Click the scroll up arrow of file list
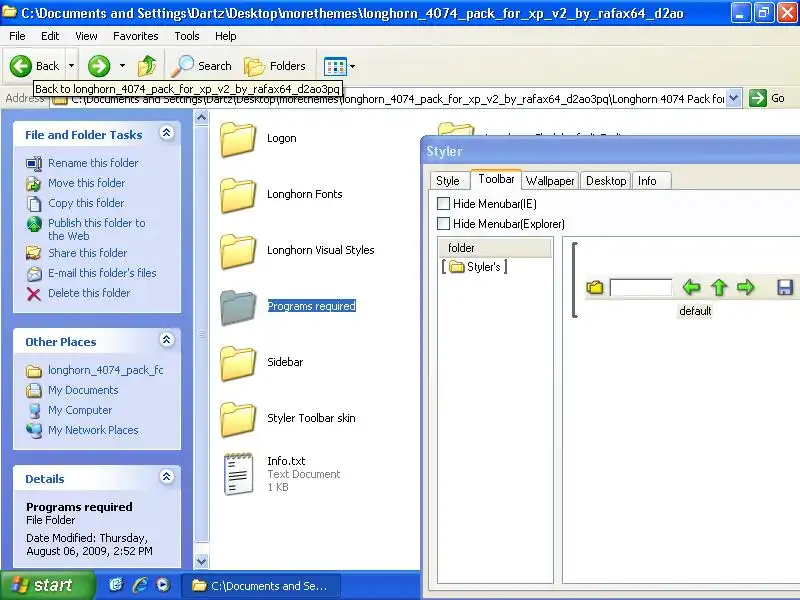This screenshot has width=800, height=600. (x=202, y=118)
